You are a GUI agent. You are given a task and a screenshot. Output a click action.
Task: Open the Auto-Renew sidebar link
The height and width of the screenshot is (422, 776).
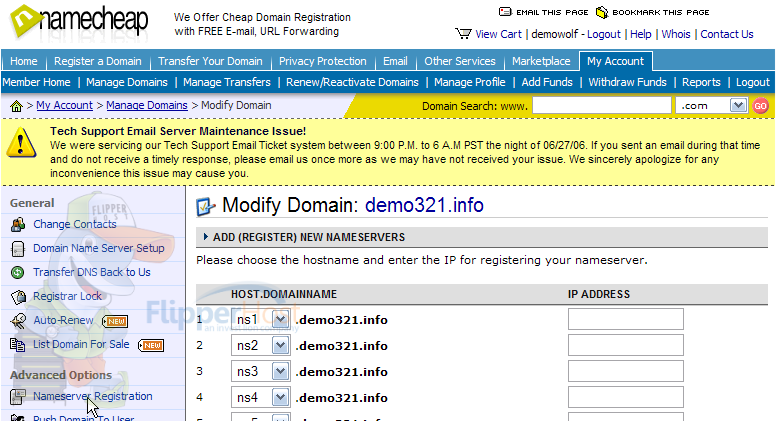63,320
